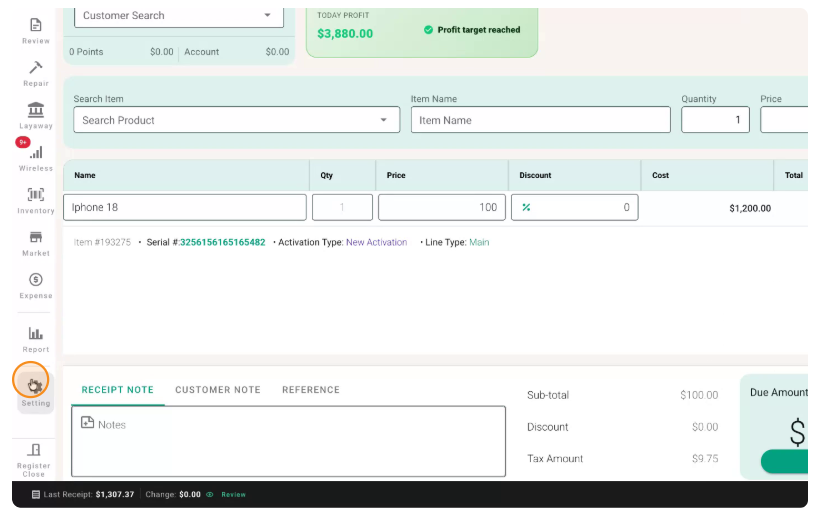Click the Iphone 18 price field showing 100
Viewport: 822px width, 516px height.
tap(442, 207)
